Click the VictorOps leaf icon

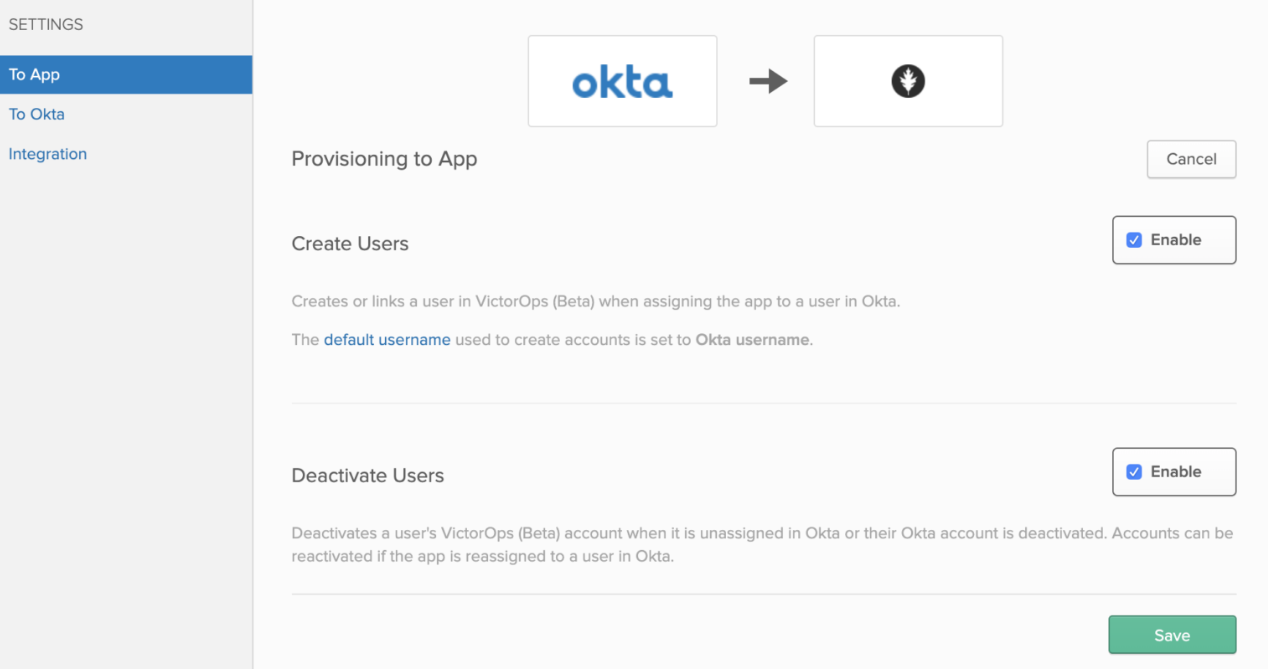(x=907, y=81)
